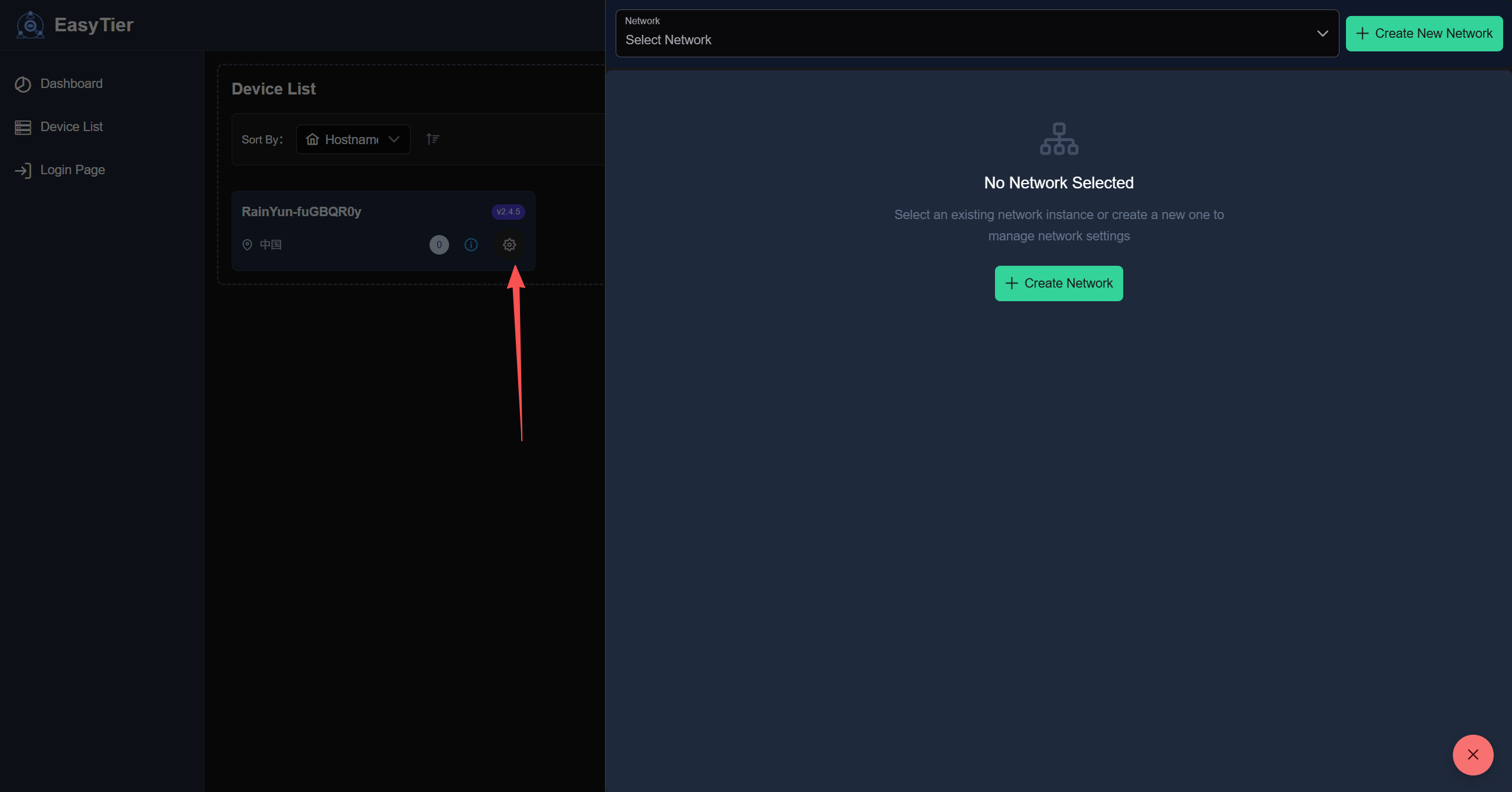1512x792 pixels.
Task: Click the Dashboard pie chart icon
Action: click(23, 84)
